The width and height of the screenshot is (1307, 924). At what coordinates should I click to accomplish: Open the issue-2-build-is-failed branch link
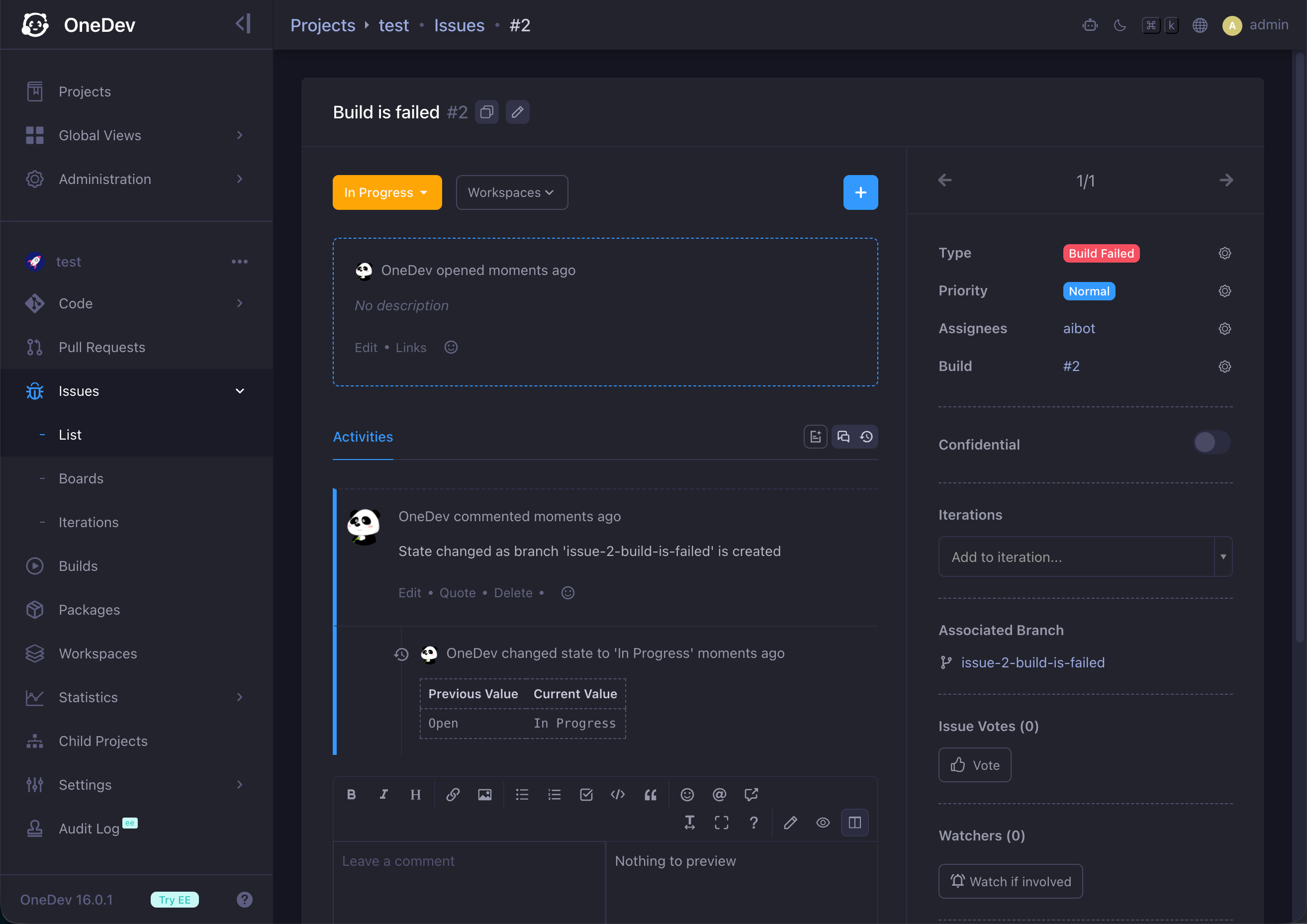coord(1032,663)
